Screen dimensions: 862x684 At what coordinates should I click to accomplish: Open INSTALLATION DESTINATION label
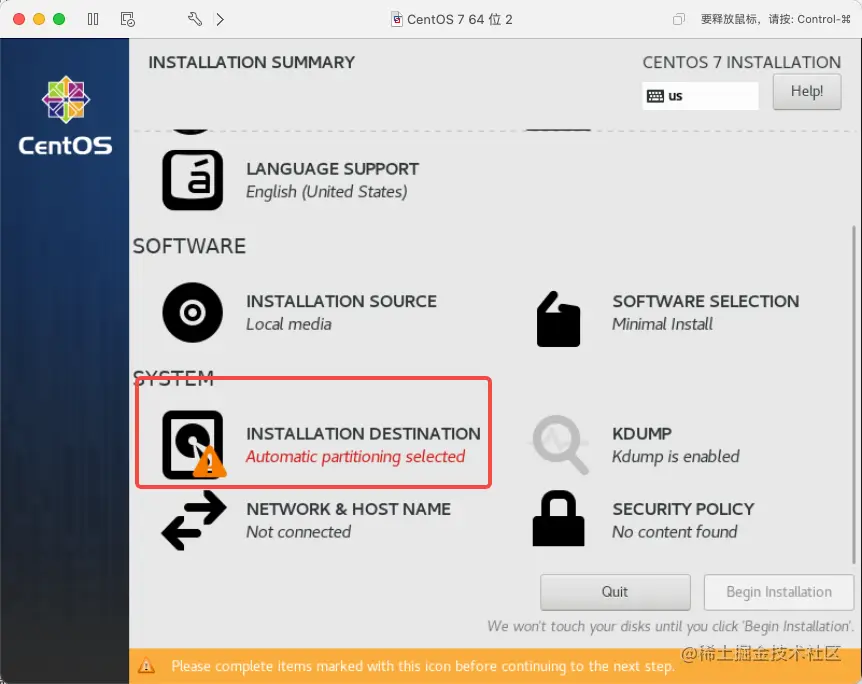tap(363, 434)
